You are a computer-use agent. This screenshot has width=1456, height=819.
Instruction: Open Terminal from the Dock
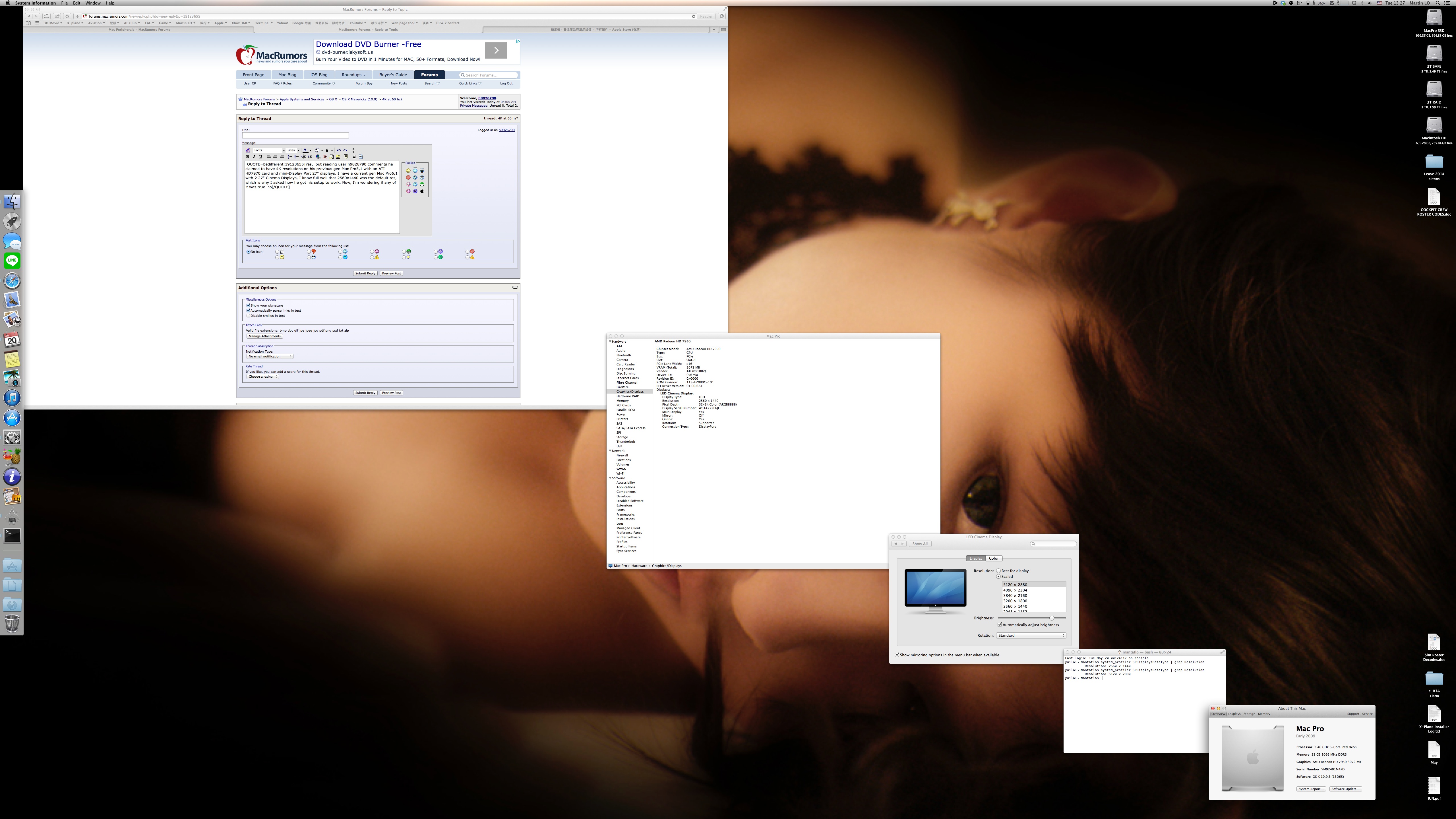tap(12, 535)
